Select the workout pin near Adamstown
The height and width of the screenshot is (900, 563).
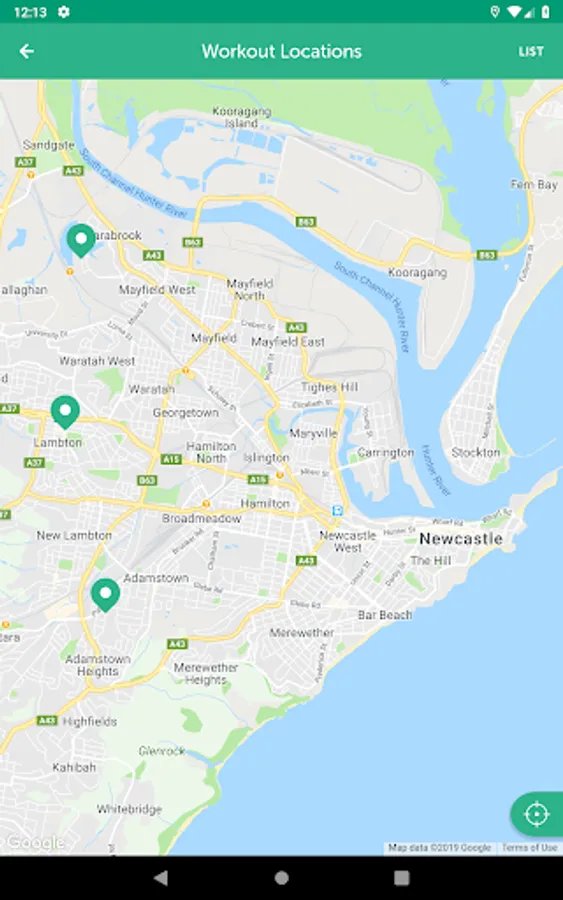tap(105, 595)
